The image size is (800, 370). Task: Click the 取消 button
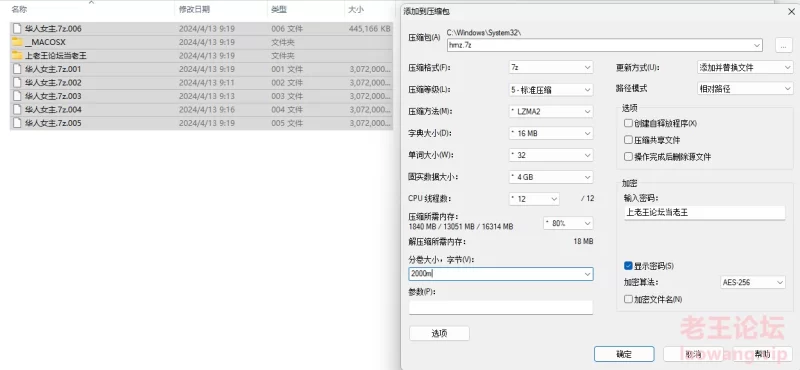[x=693, y=354]
